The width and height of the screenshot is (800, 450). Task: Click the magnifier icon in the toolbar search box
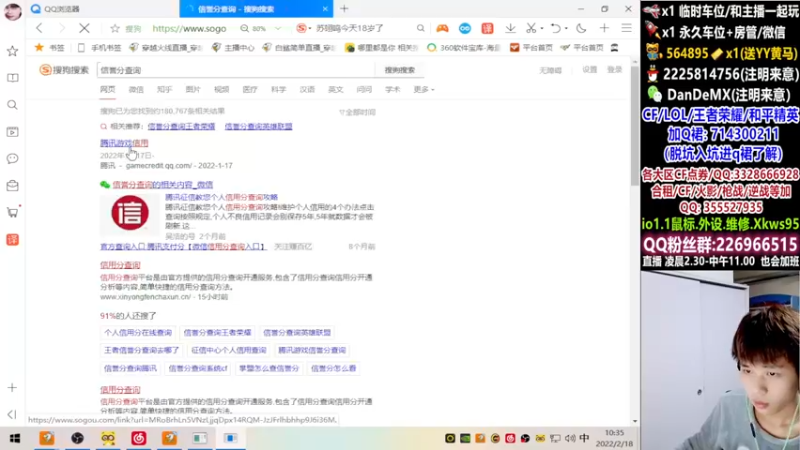pos(420,29)
